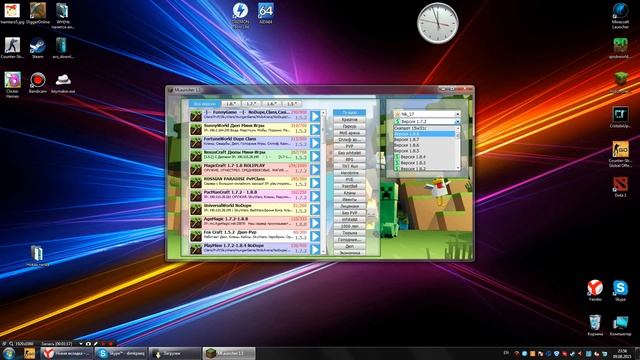This screenshot has height=360, width=640.
Task: Switch to the Skype taskbar window
Action: (120, 353)
